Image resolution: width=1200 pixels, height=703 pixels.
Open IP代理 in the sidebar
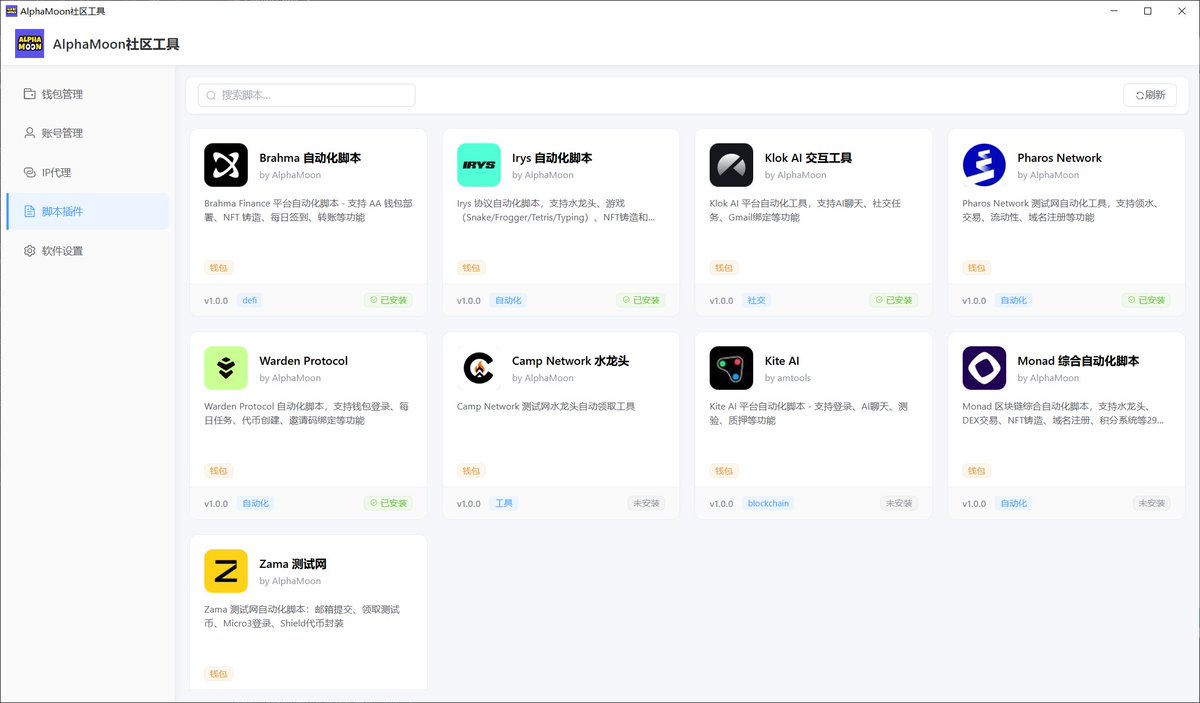87,172
